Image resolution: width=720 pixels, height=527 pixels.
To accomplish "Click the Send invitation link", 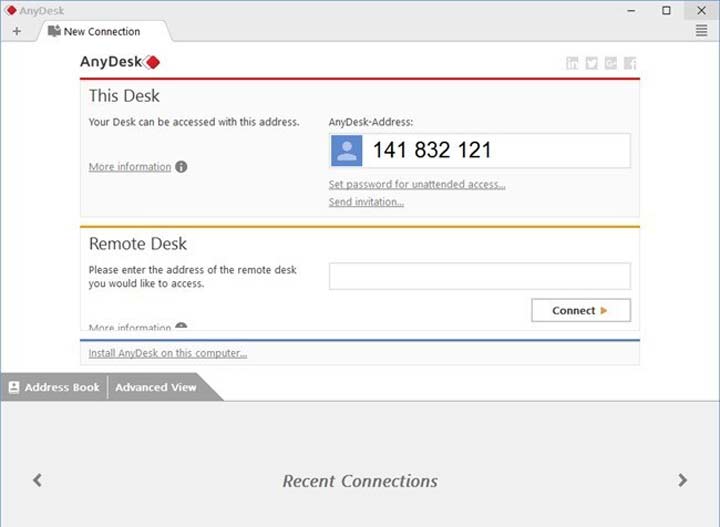I will pyautogui.click(x=366, y=202).
